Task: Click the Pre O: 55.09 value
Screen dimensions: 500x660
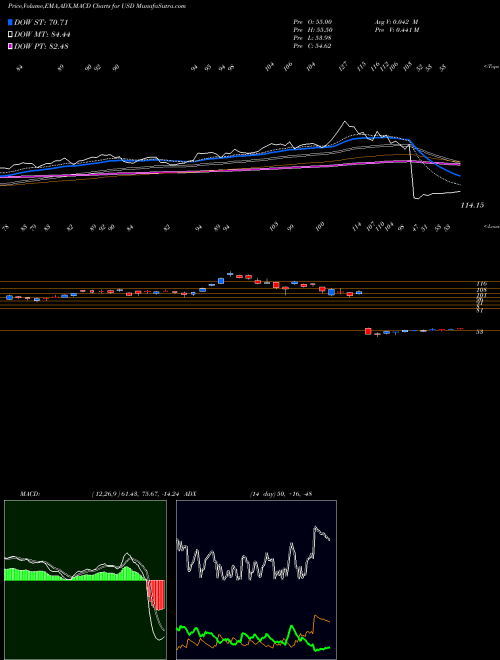Action: tap(312, 21)
